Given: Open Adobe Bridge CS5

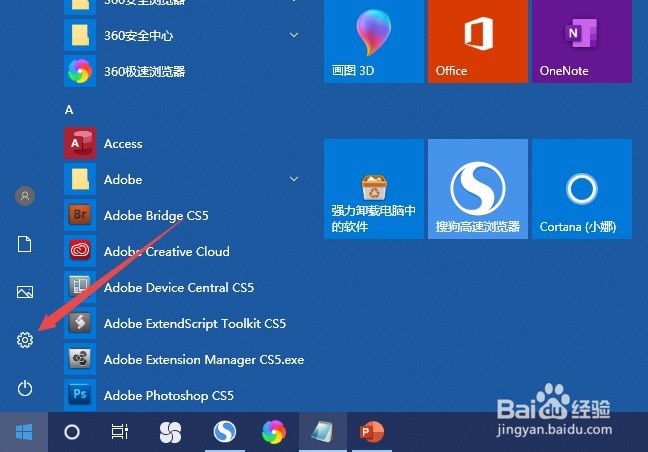Looking at the screenshot, I should (x=184, y=215).
